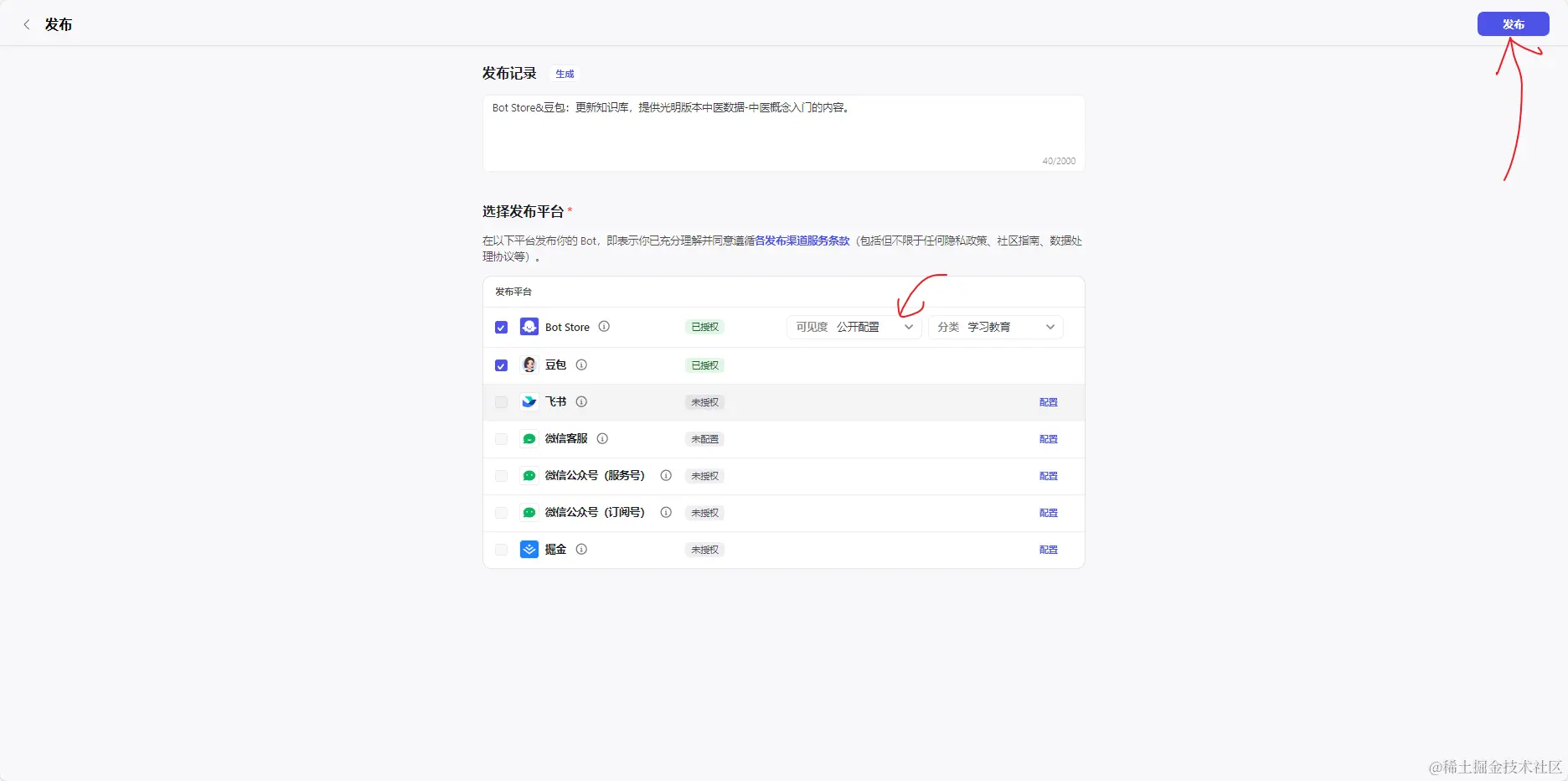This screenshot has height=781, width=1568.
Task: Click the 未授权 tag on 飞书 row
Action: (x=704, y=402)
